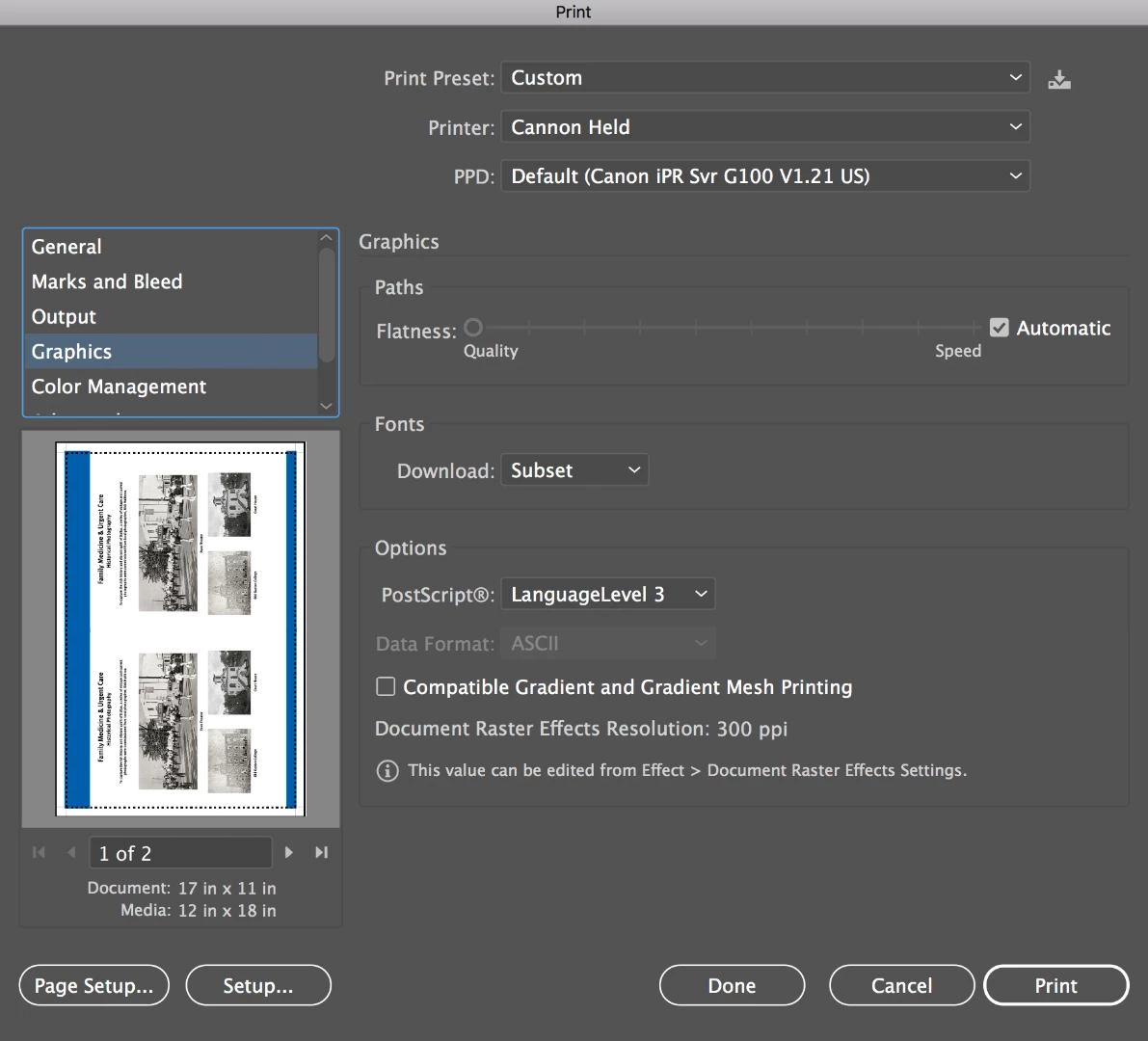The image size is (1148, 1041).
Task: Click the Speed label under Flatness slider
Action: coord(958,351)
